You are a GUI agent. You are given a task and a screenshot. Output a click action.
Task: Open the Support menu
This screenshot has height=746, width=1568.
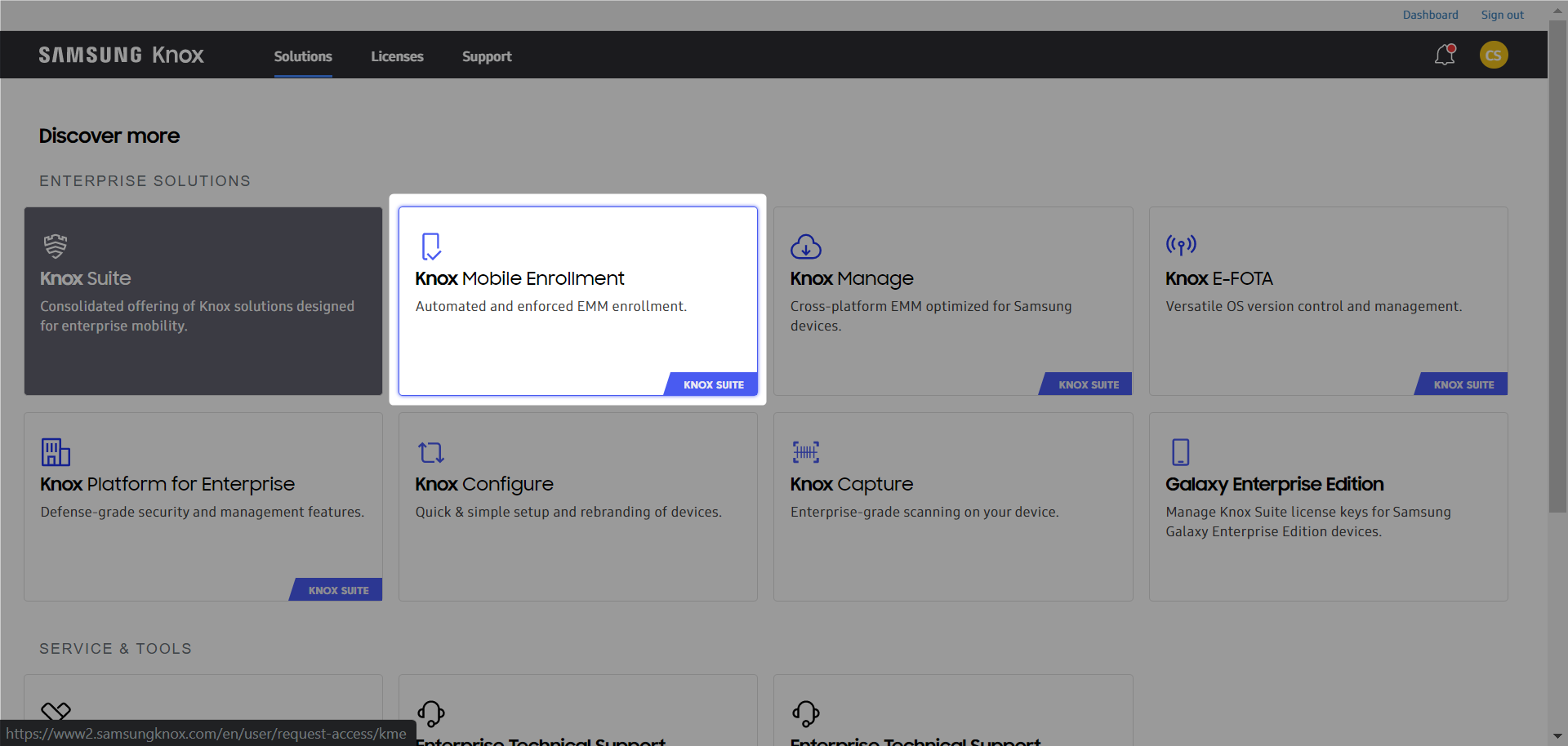487,56
